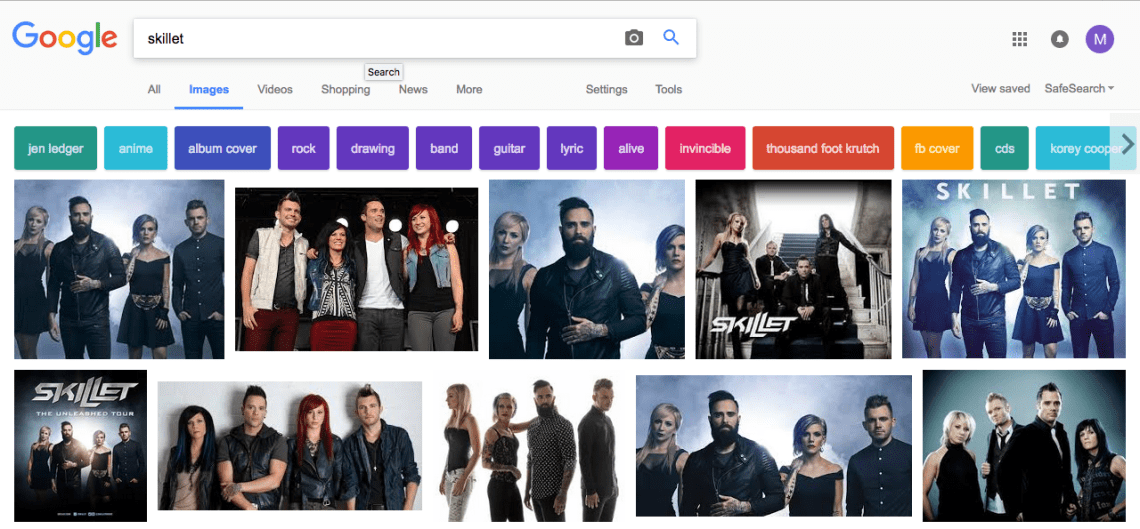The width and height of the screenshot is (1140, 529).
Task: Go to Google home via logo
Action: click(x=65, y=39)
